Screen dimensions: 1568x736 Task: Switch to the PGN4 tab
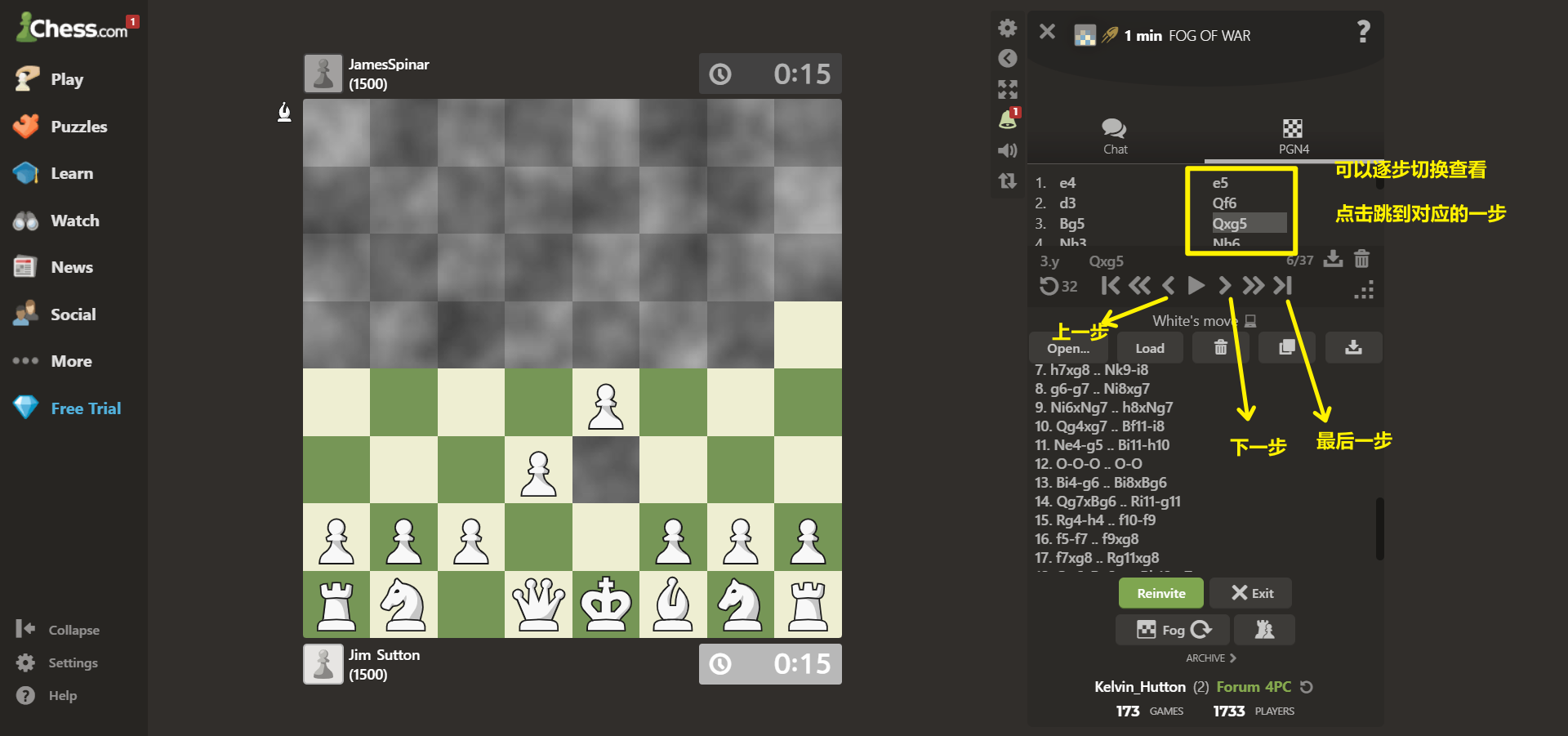[x=1294, y=136]
